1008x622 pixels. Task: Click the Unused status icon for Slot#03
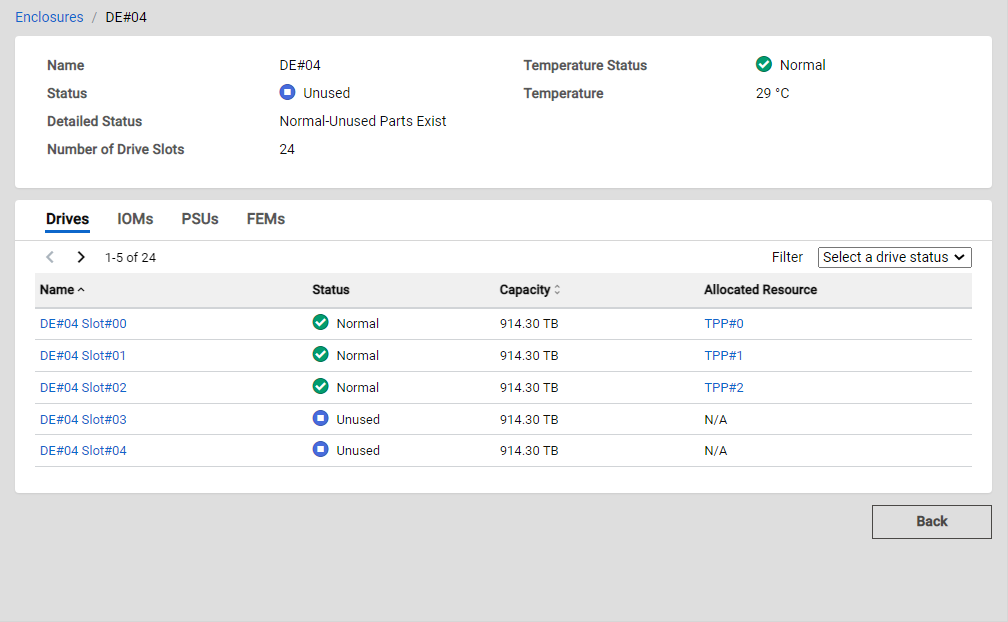[x=320, y=419]
